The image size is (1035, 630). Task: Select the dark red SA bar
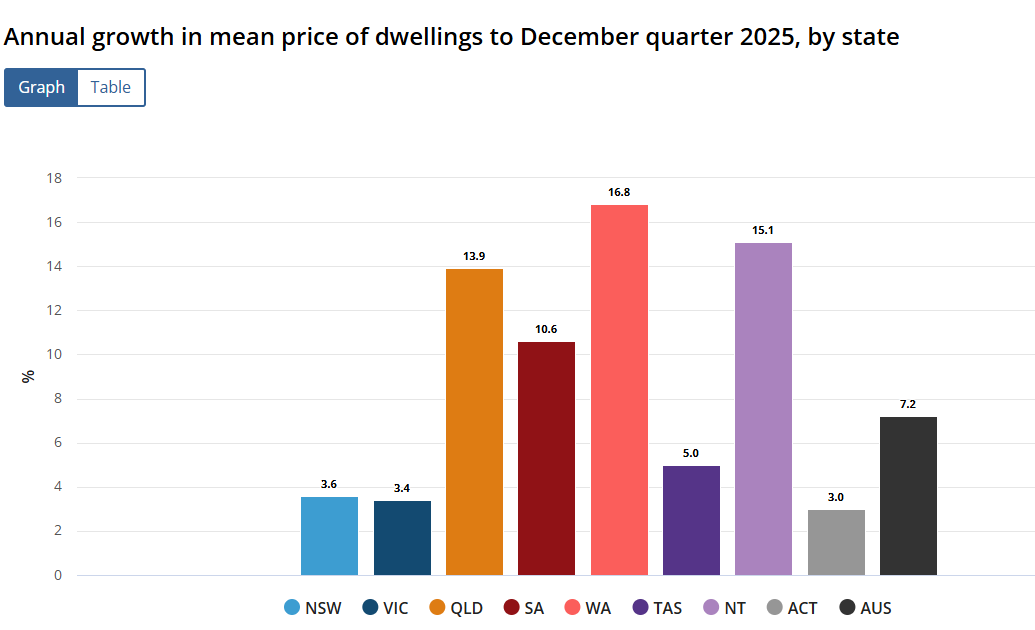click(x=546, y=458)
